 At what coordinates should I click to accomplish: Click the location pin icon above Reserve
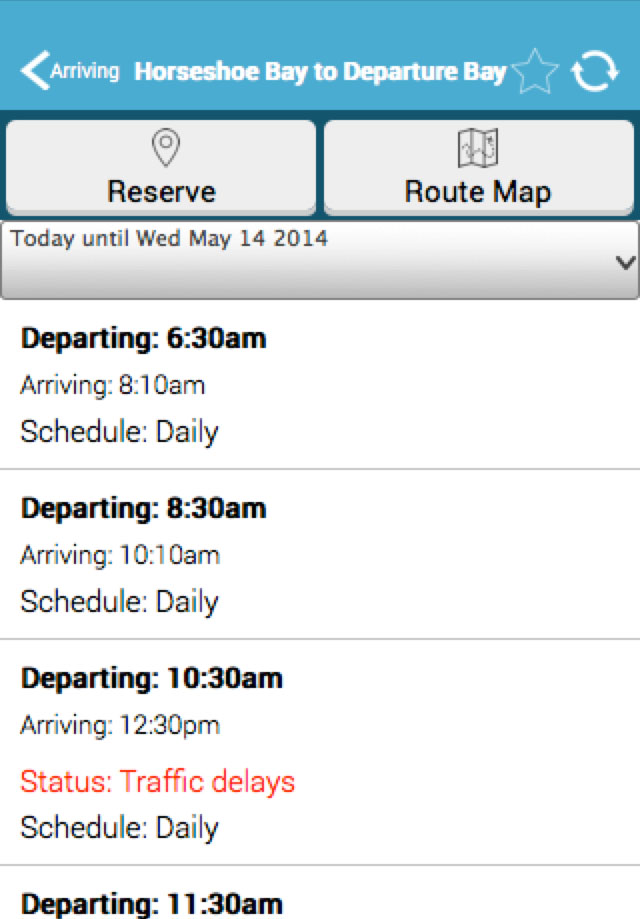pyautogui.click(x=164, y=149)
